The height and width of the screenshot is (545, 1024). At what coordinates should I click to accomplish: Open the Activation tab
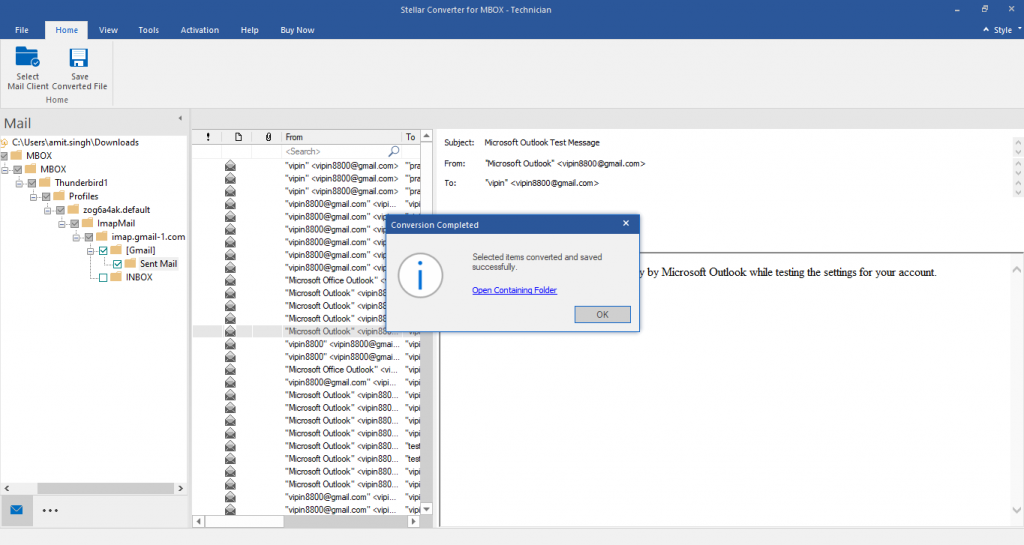tap(200, 30)
